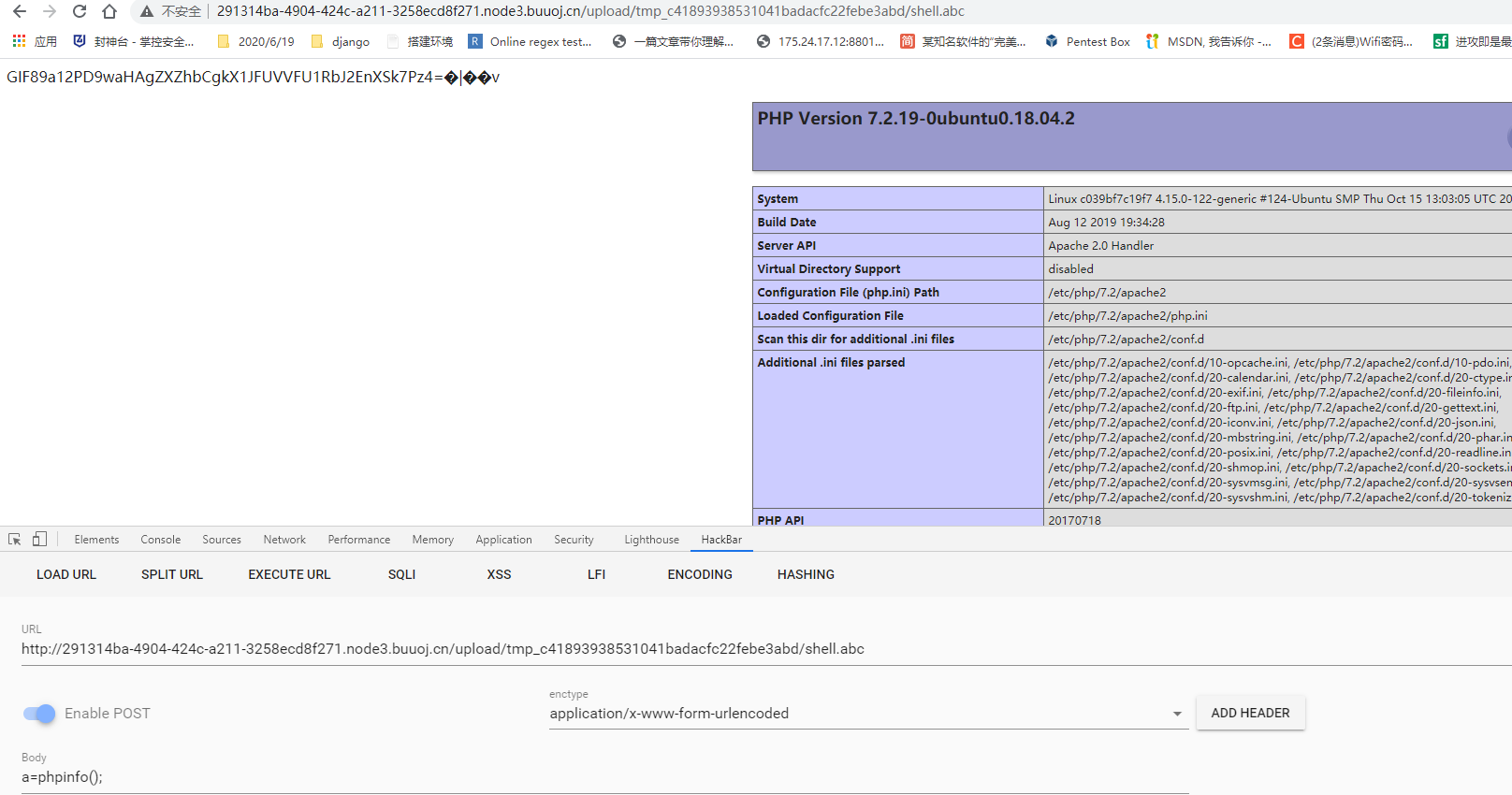Switch to the Memory tab
The height and width of the screenshot is (795, 1512).
click(433, 540)
